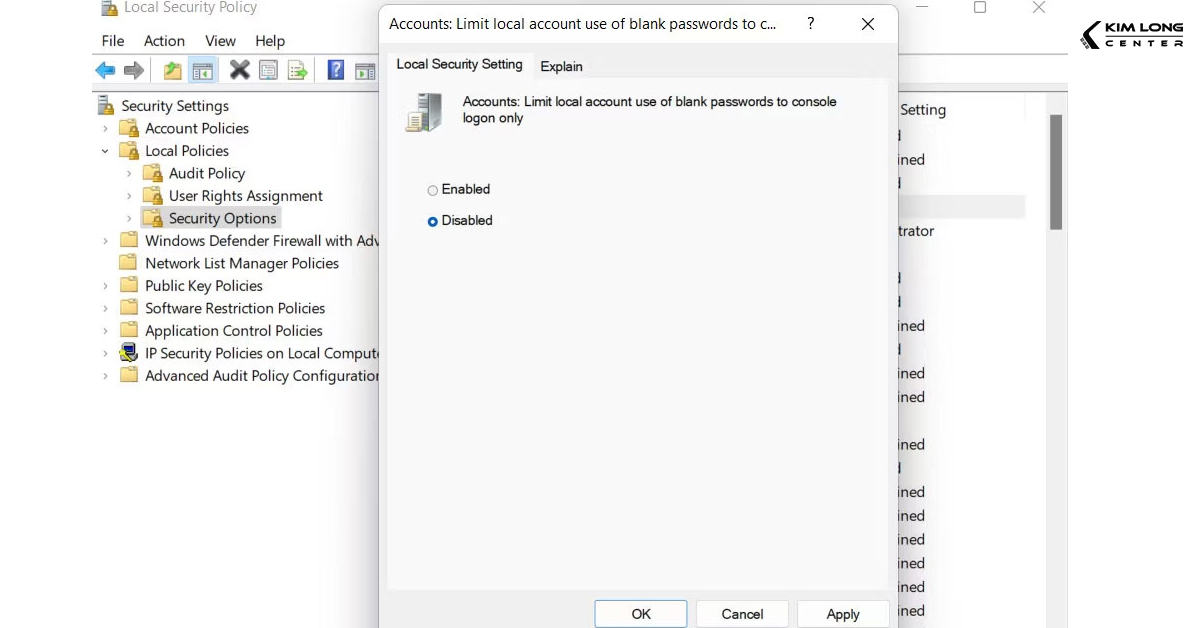Viewport: 1200px width, 628px height.
Task: Switch to the Explain tab
Action: [561, 66]
